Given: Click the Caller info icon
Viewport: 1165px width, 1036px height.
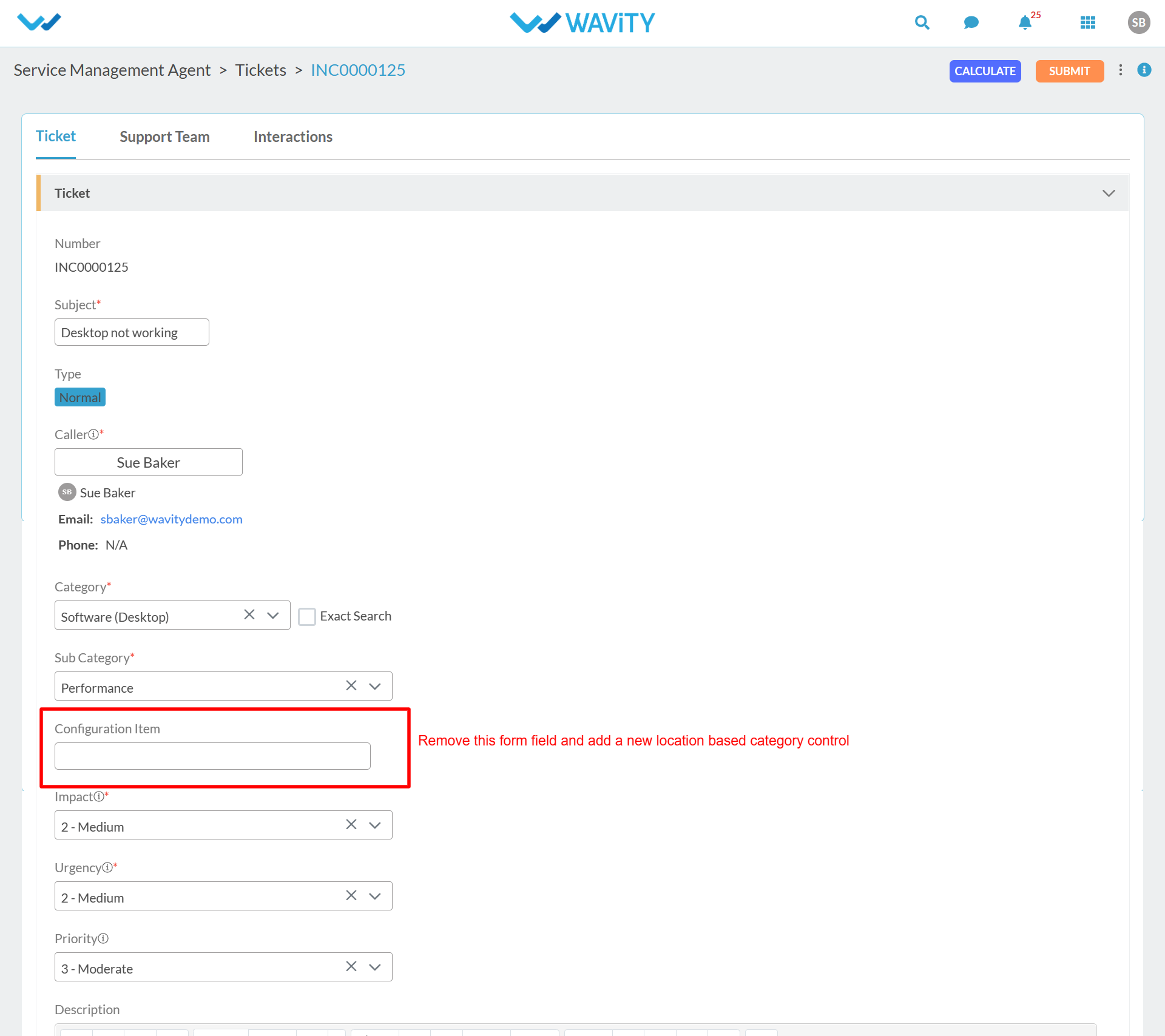Looking at the screenshot, I should (x=93, y=434).
